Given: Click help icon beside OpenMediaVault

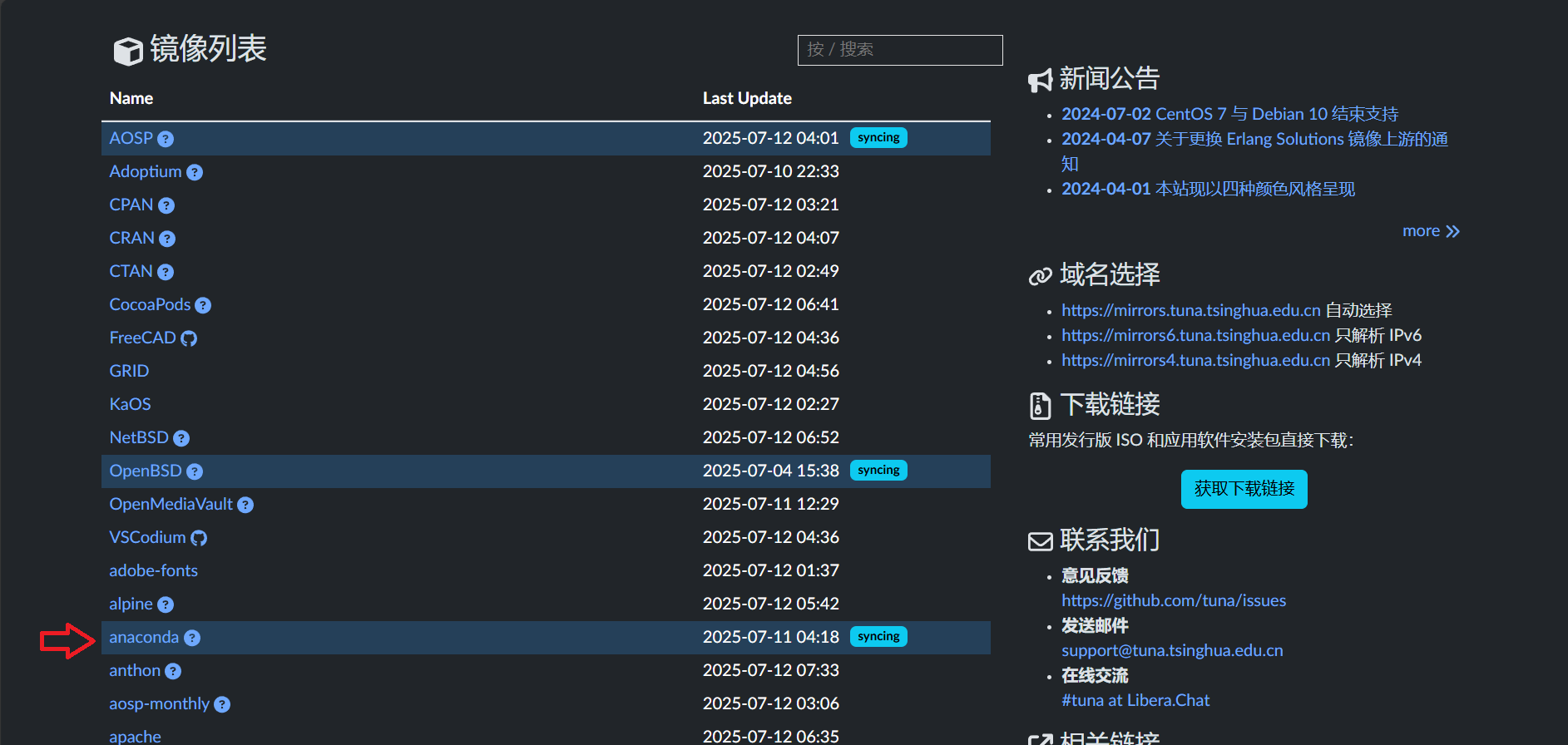Looking at the screenshot, I should click(245, 505).
